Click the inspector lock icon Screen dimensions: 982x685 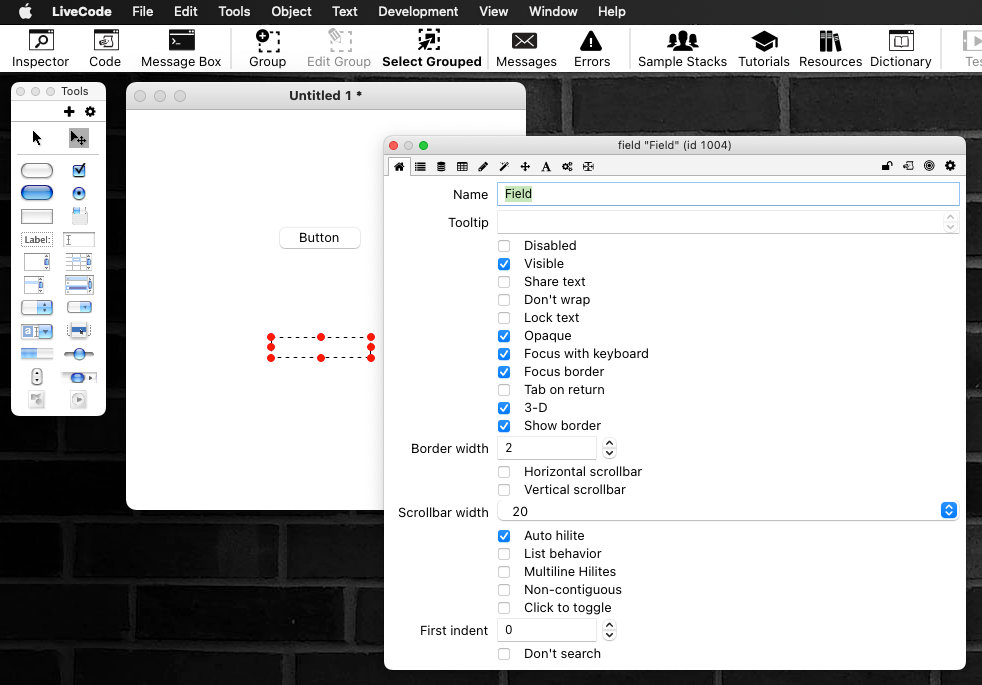click(x=887, y=167)
